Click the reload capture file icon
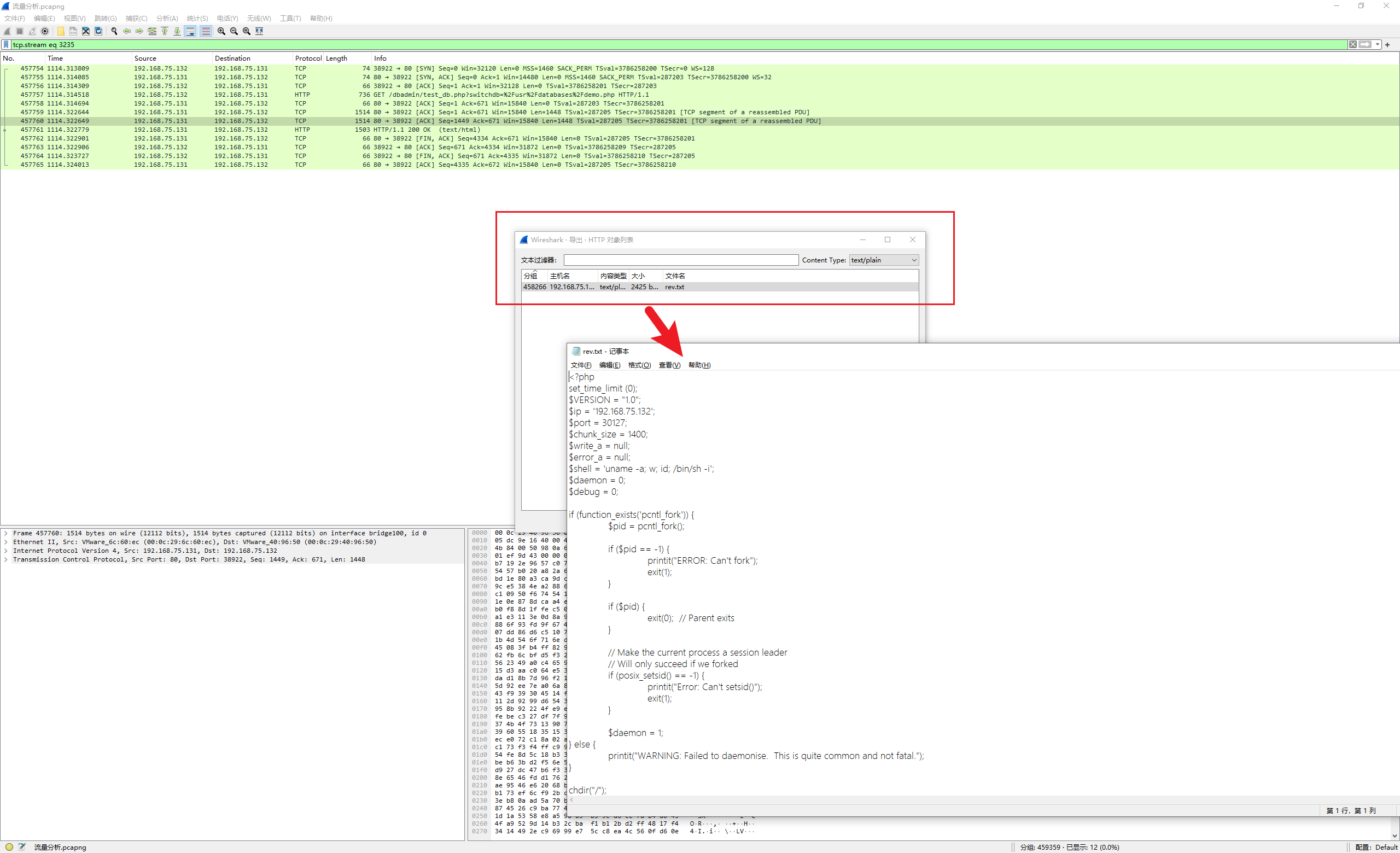Viewport: 1400px width, 853px height. (98, 31)
